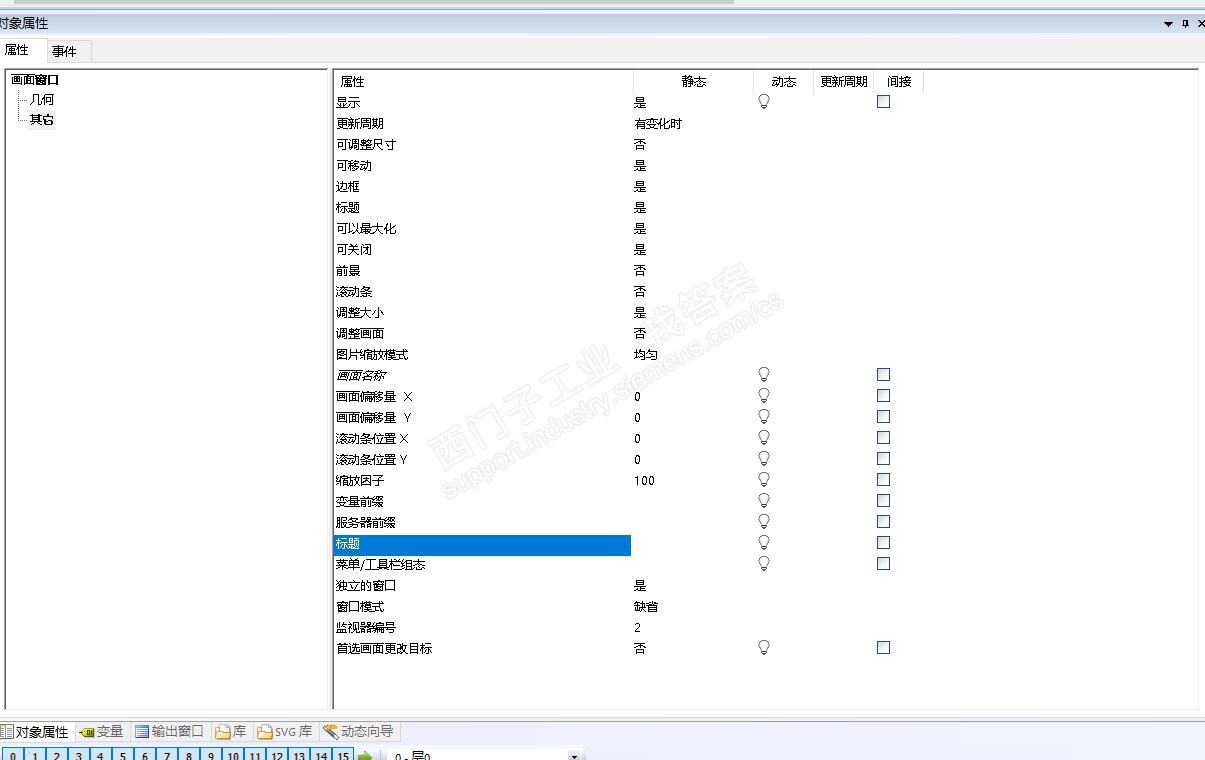Click the lightbulb in the highlighted 标题 row
The height and width of the screenshot is (760, 1205).
click(x=764, y=543)
